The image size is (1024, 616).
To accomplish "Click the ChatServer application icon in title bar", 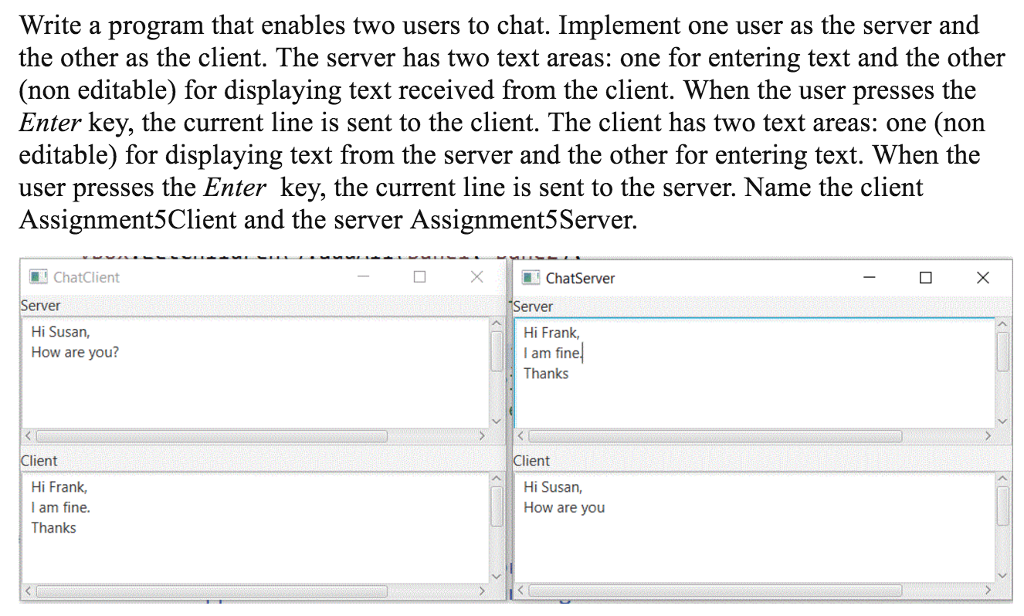I will pos(530,278).
